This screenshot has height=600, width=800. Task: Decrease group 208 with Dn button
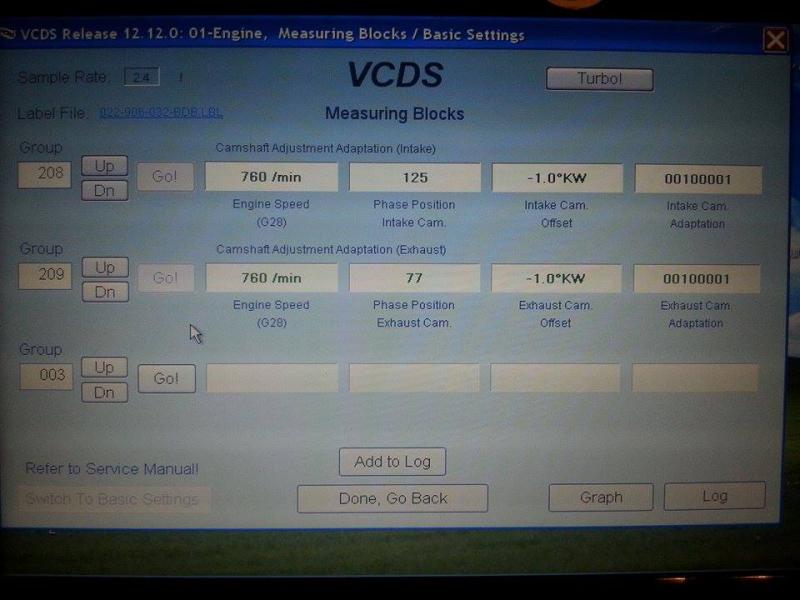105,190
